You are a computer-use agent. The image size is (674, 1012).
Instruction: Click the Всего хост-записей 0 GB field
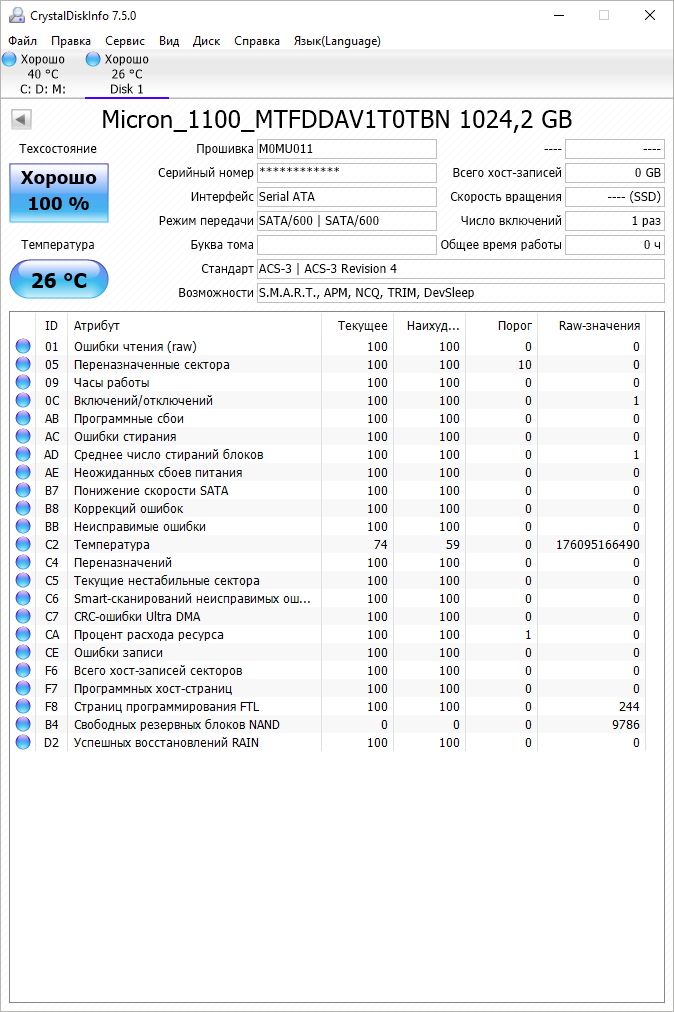point(615,173)
